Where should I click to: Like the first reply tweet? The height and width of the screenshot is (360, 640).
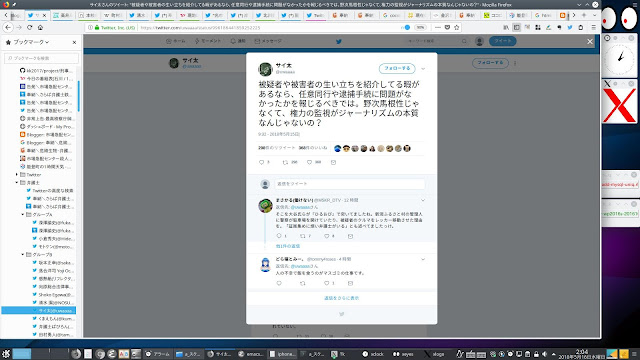pos(327,236)
